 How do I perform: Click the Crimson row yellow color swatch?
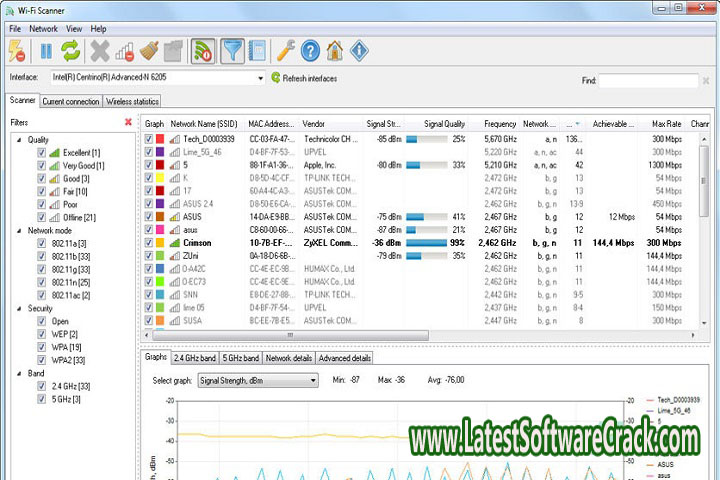(x=160, y=243)
